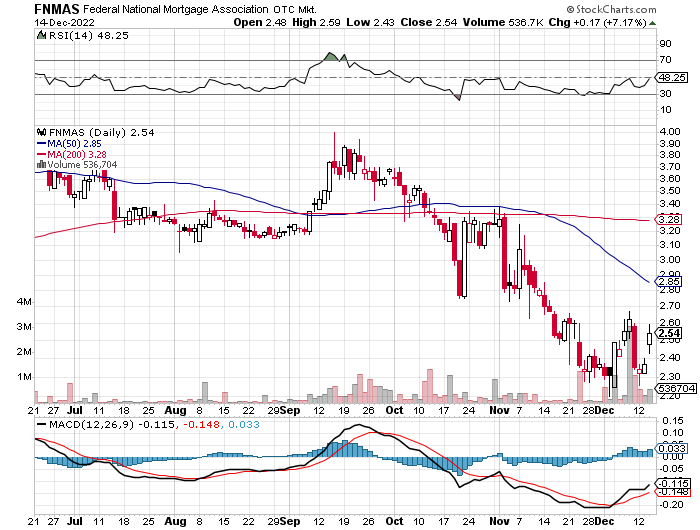Click the Volume 536.7K header value
Image resolution: width=700 pixels, height=530 pixels.
pos(503,22)
